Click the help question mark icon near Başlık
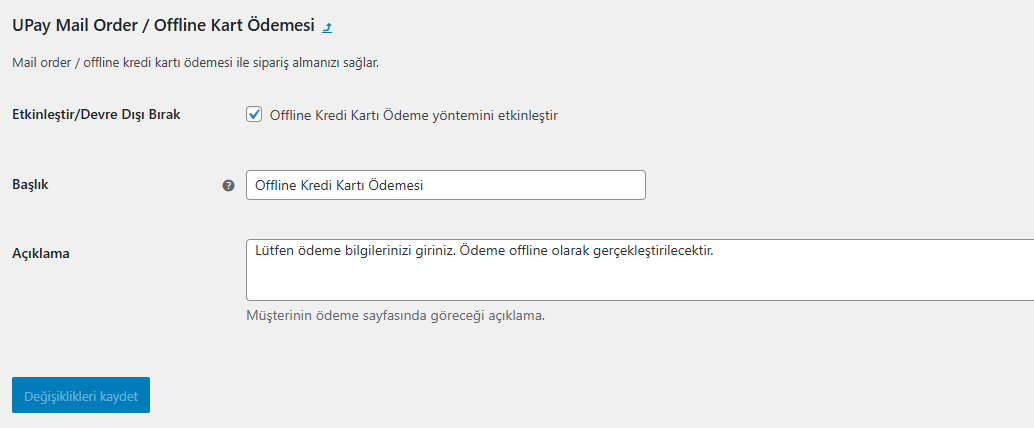 point(228,186)
